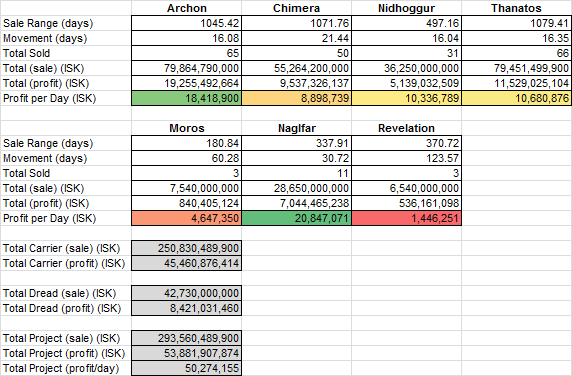Click yellow Thanatos profit per day 10,680,876
Screen dimensions: 572x376
click(516, 98)
